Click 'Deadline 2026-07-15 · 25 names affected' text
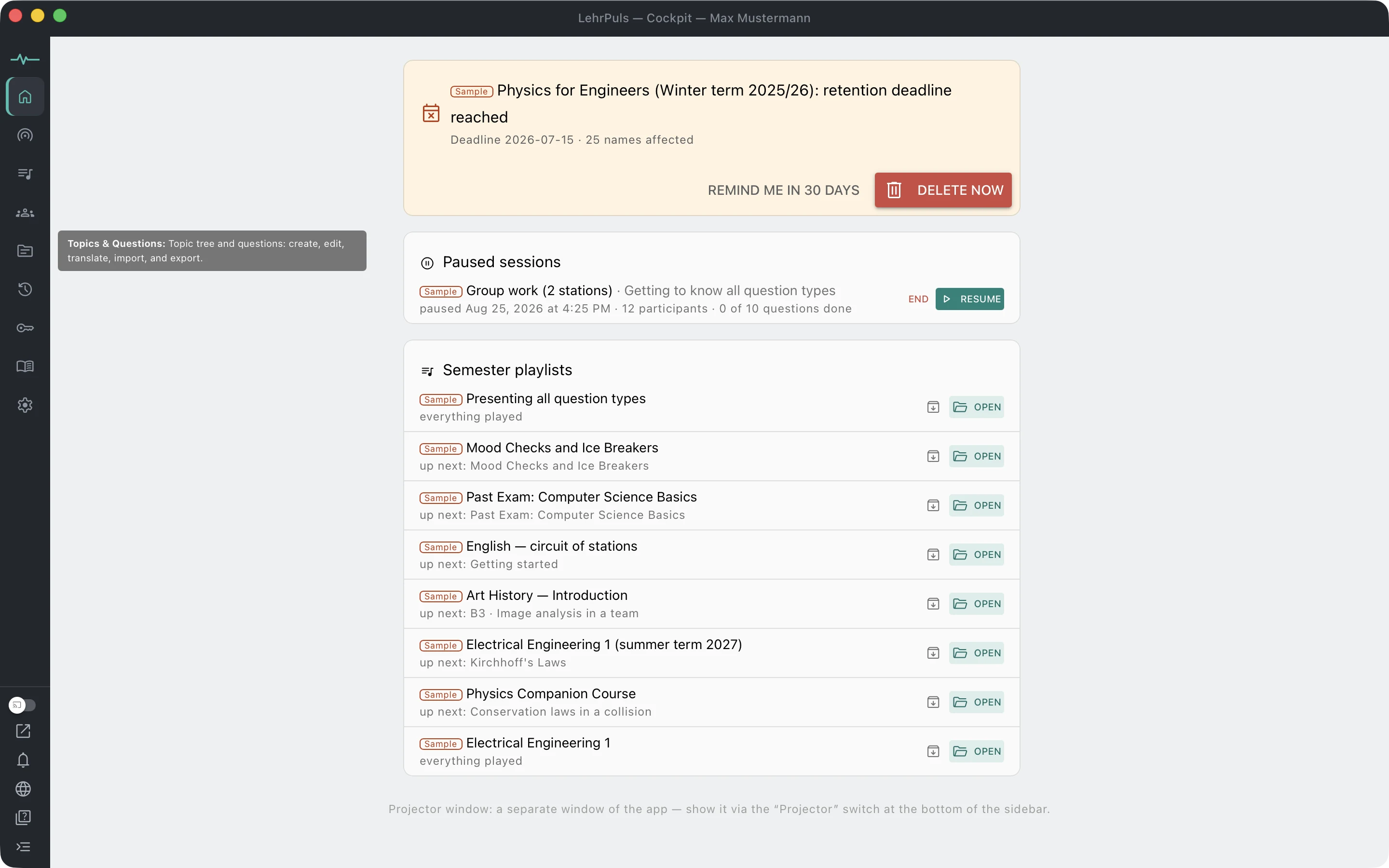 tap(572, 140)
